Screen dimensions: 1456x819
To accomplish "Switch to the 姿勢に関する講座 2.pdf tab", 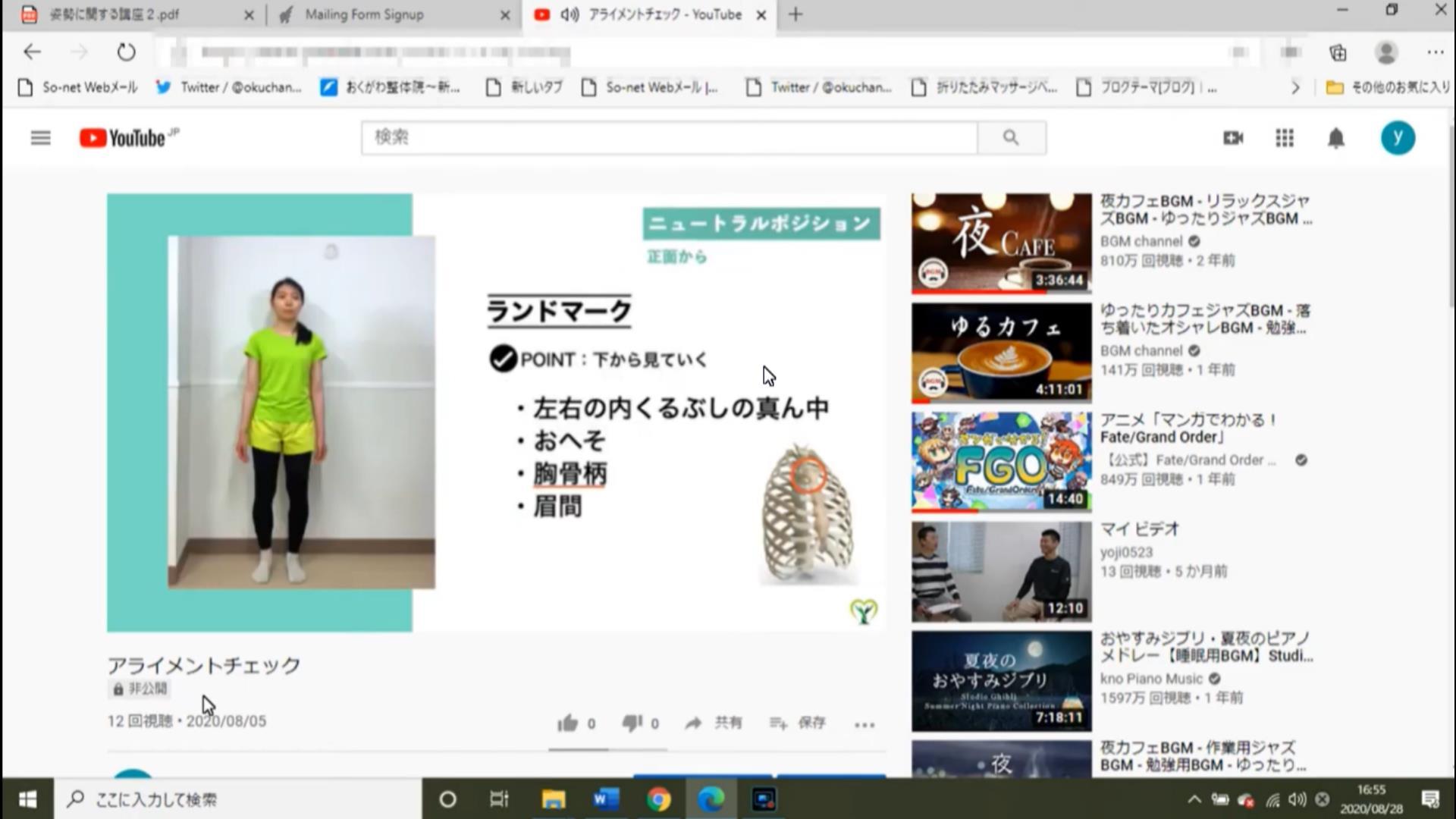I will [114, 14].
